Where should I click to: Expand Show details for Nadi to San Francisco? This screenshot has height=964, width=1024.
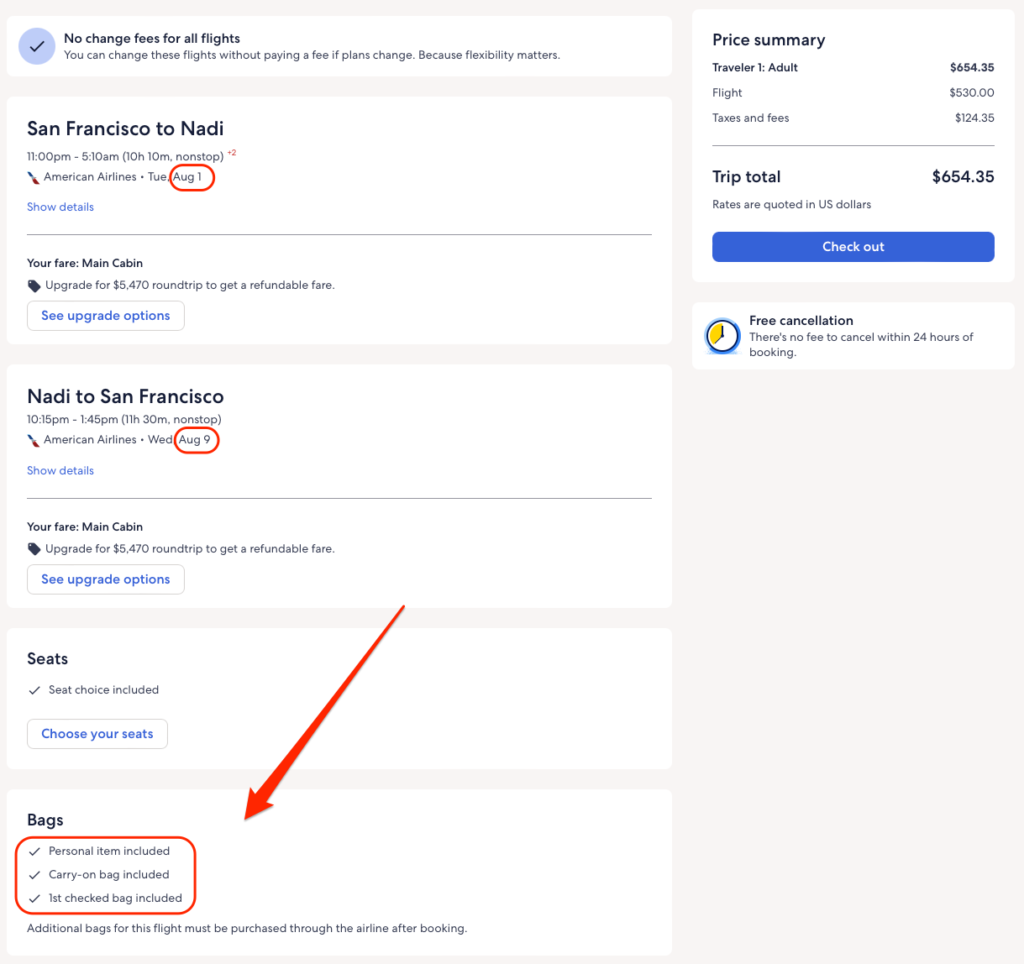[x=60, y=470]
